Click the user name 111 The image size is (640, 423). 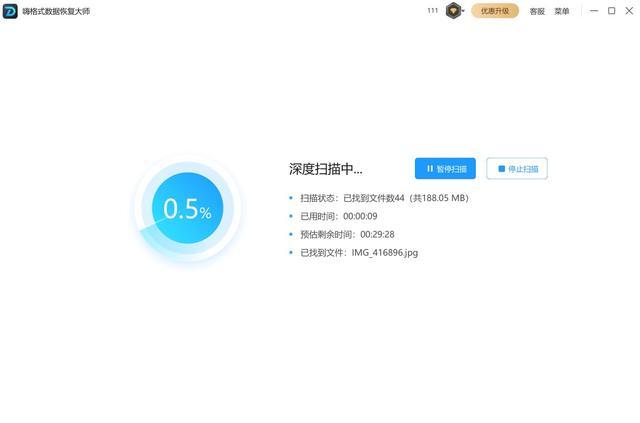pyautogui.click(x=432, y=11)
